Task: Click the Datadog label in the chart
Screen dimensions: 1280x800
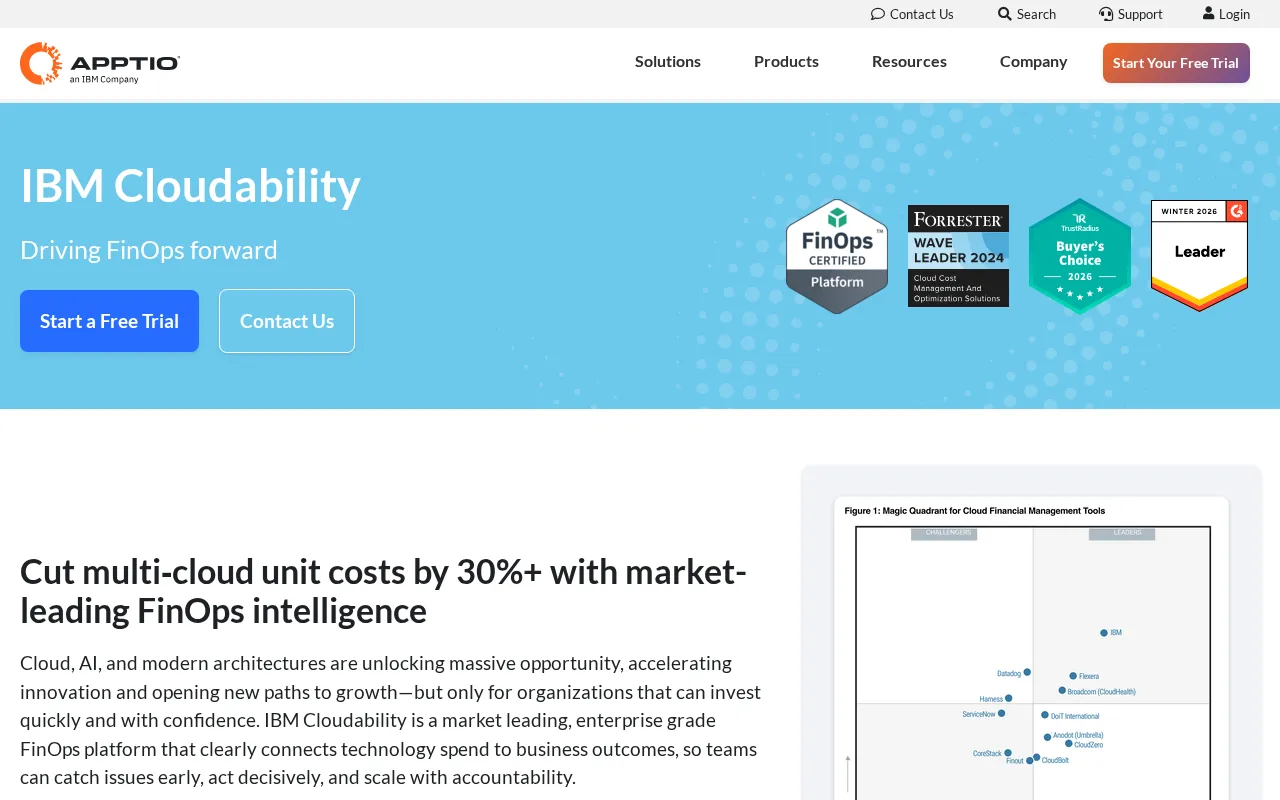Action: [1009, 673]
